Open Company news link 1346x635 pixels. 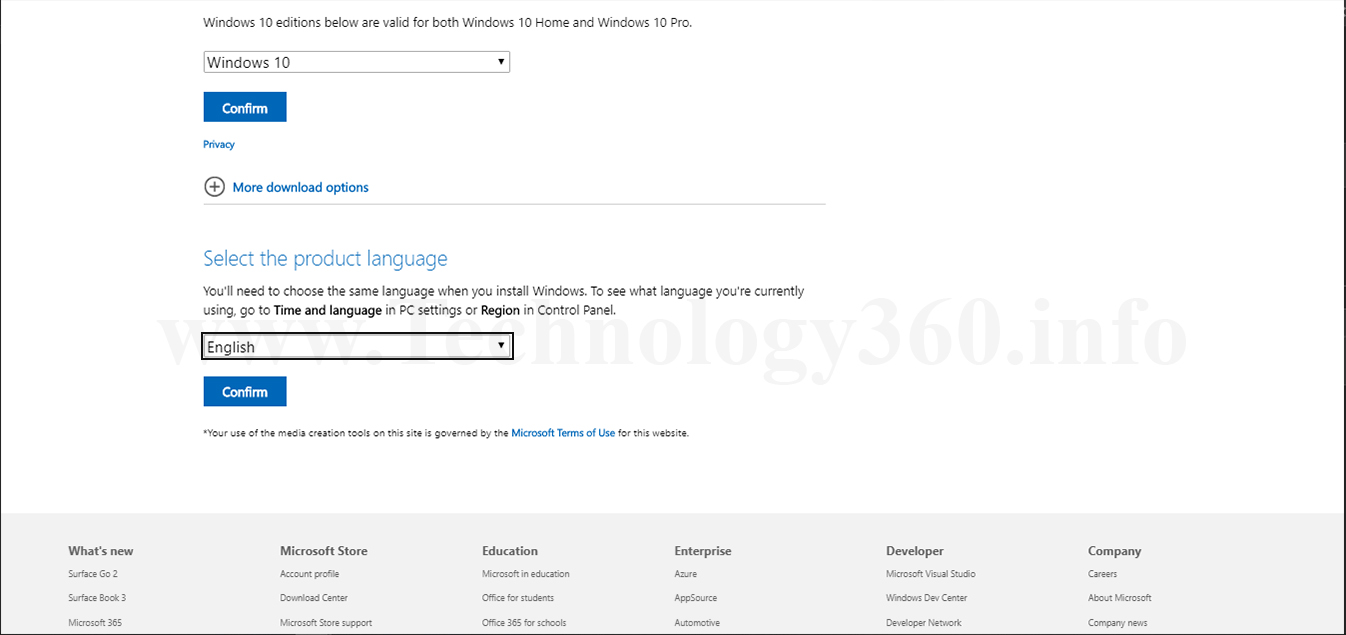1118,623
